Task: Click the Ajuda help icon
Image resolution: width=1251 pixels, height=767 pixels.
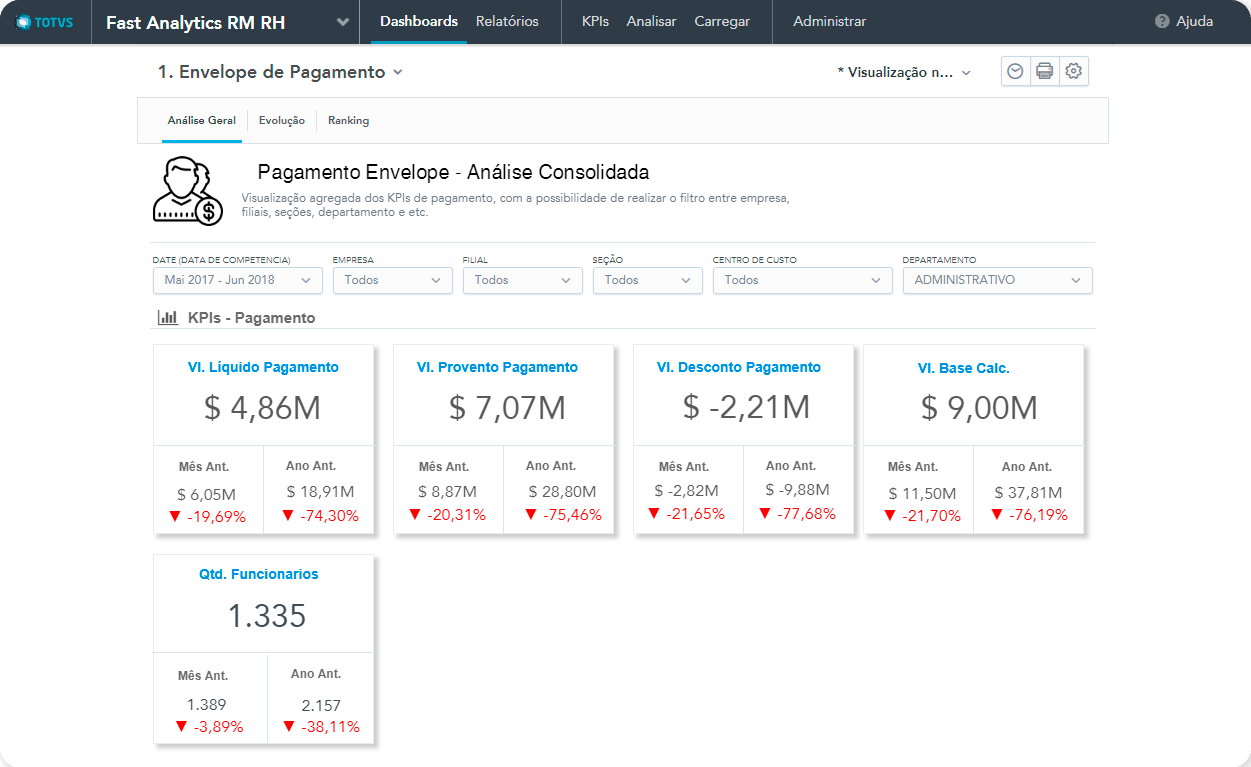Action: point(1161,21)
